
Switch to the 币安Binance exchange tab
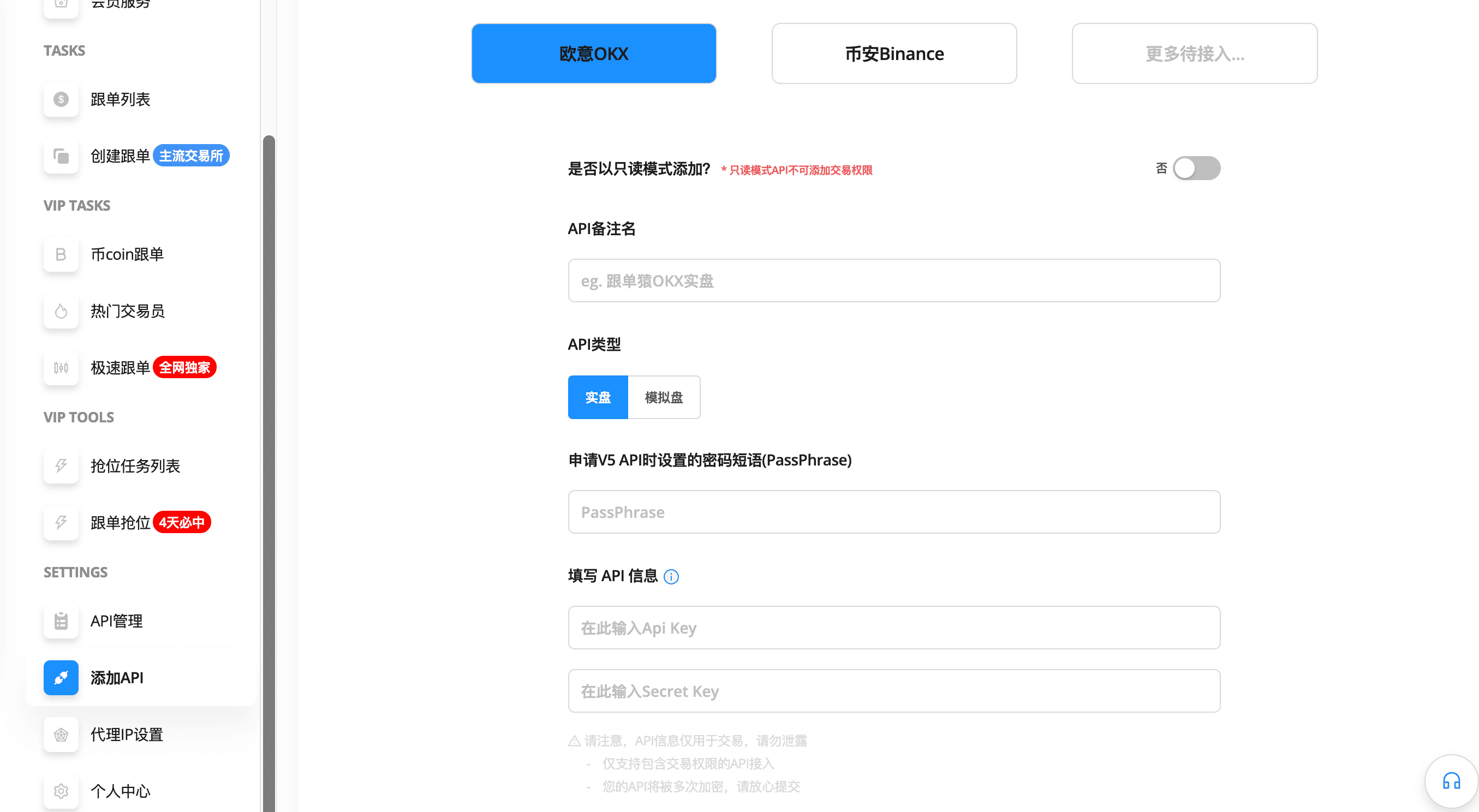[x=894, y=53]
